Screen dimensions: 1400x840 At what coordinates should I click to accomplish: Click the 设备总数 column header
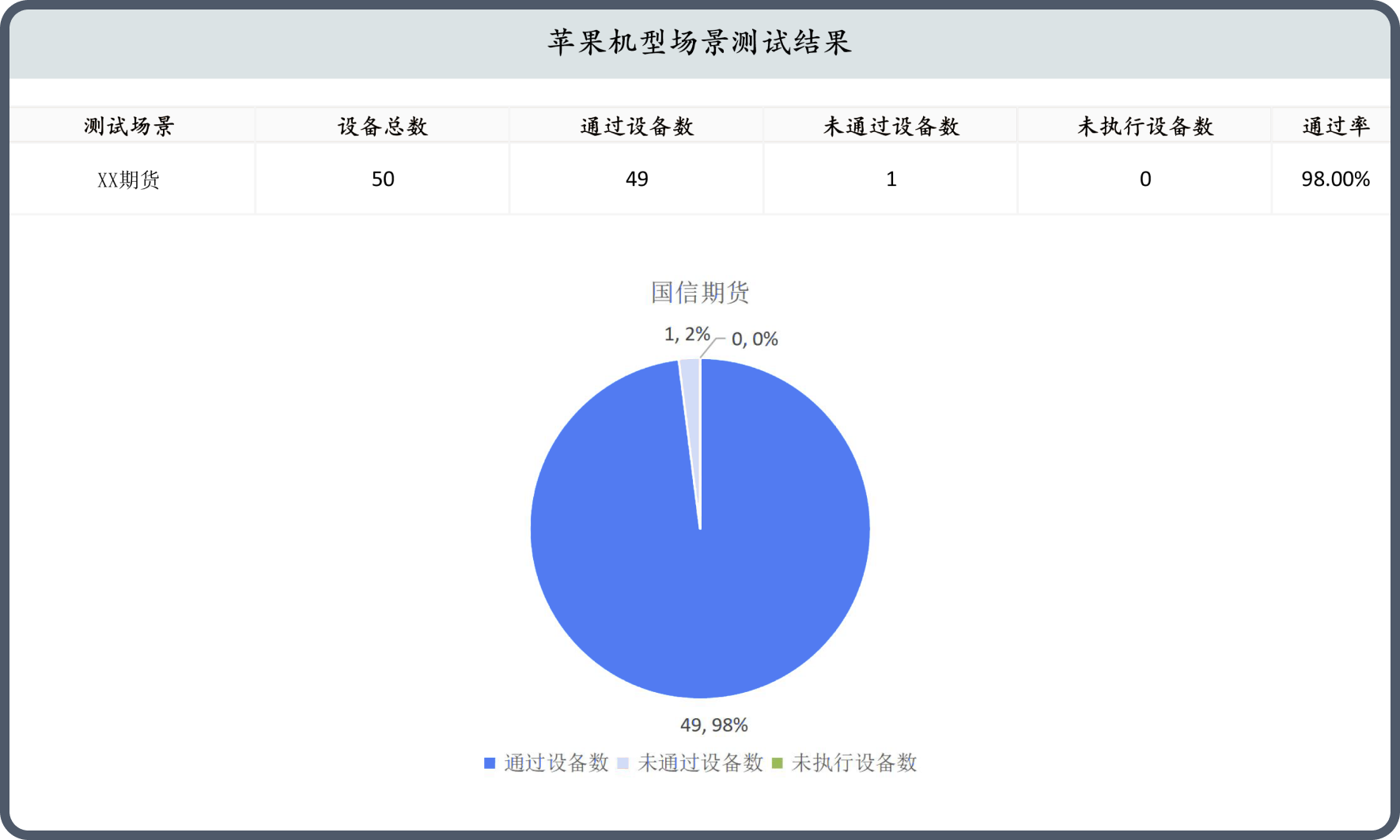click(383, 126)
